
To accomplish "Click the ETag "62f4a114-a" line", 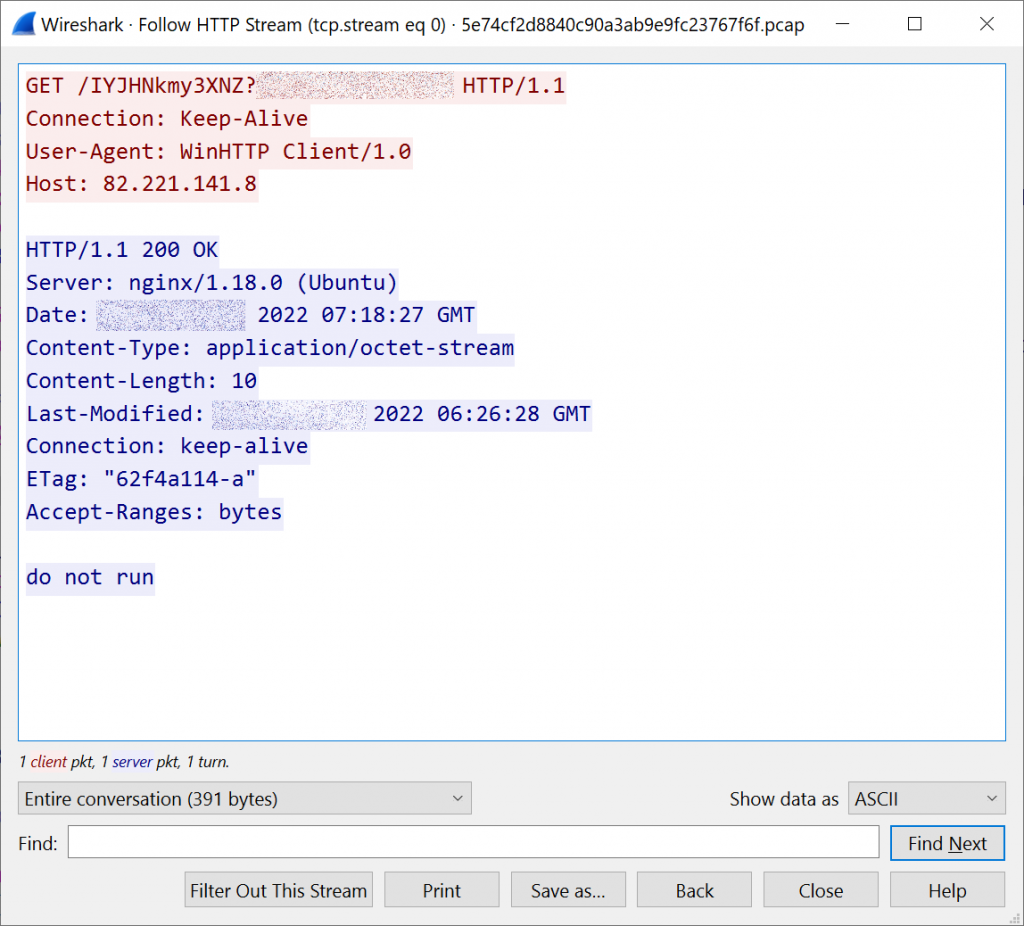I will coord(141,479).
